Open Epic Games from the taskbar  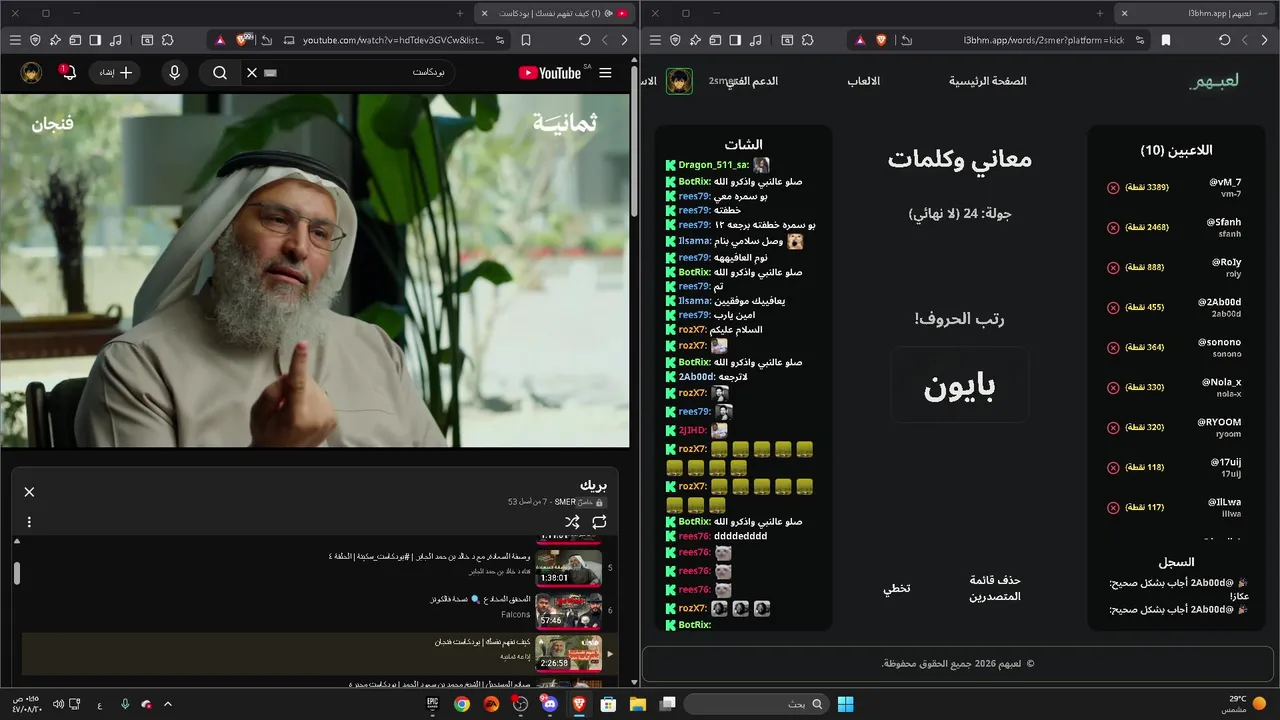click(432, 704)
